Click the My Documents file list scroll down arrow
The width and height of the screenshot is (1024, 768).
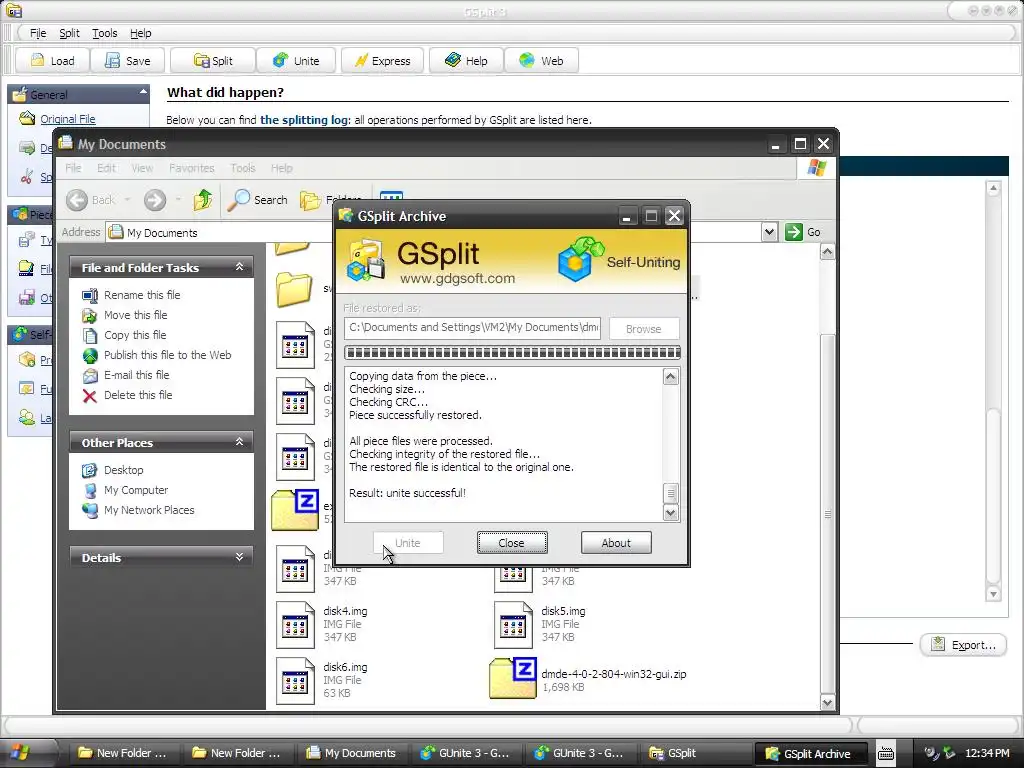point(827,703)
